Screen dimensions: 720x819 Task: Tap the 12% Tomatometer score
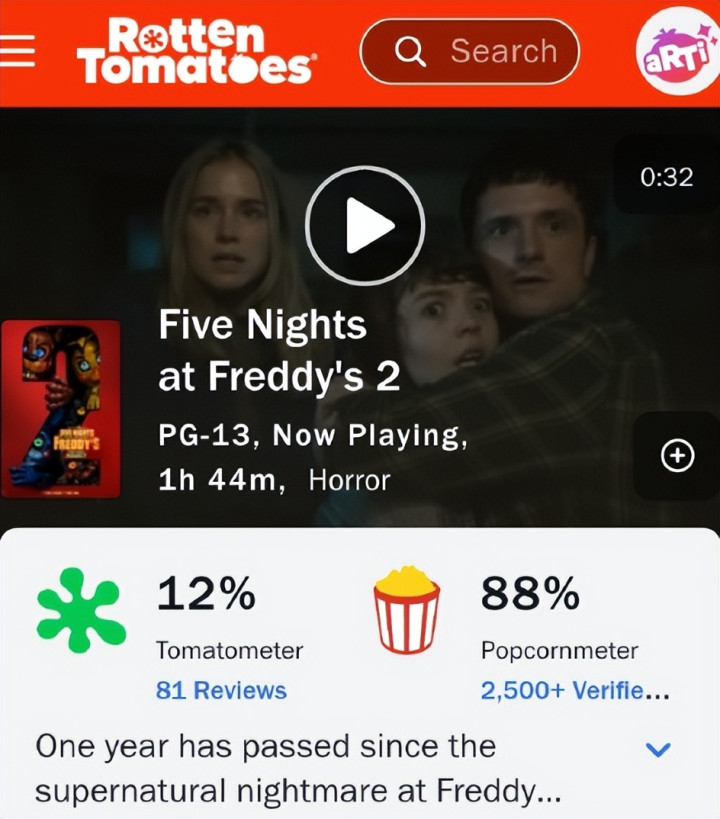pyautogui.click(x=205, y=595)
